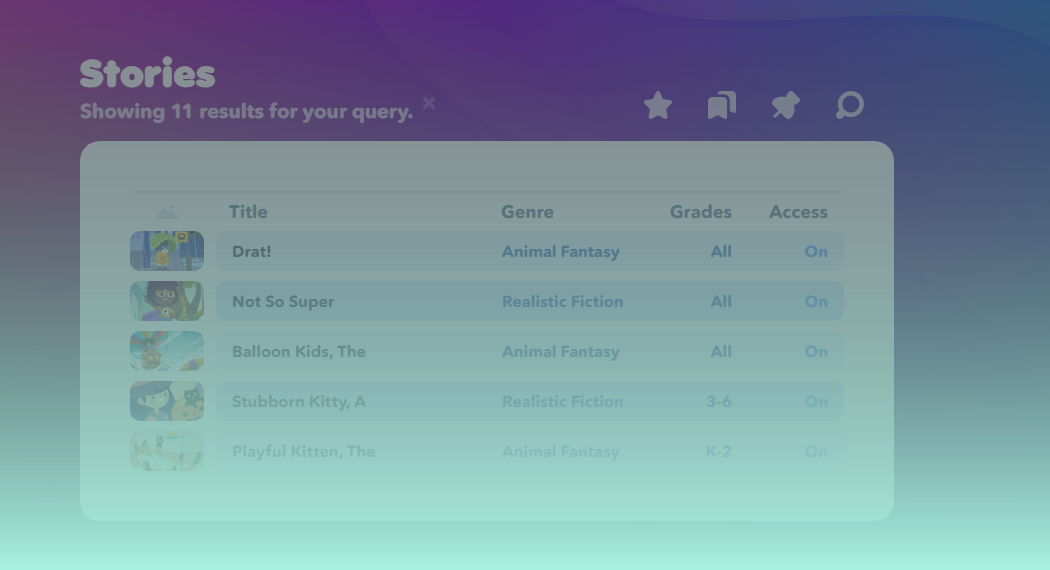Click the star favorites icon

(658, 105)
